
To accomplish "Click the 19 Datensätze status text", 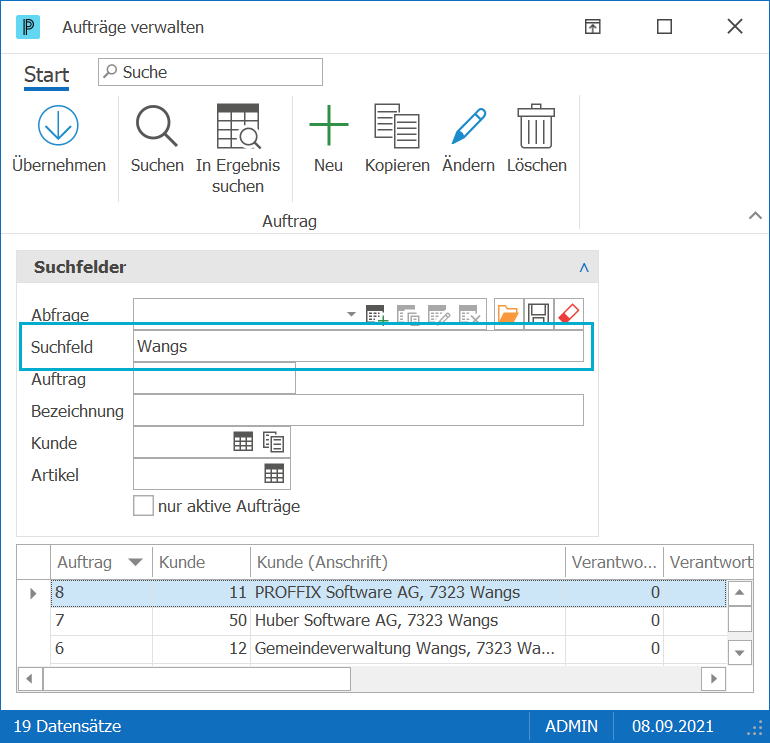I will (67, 726).
